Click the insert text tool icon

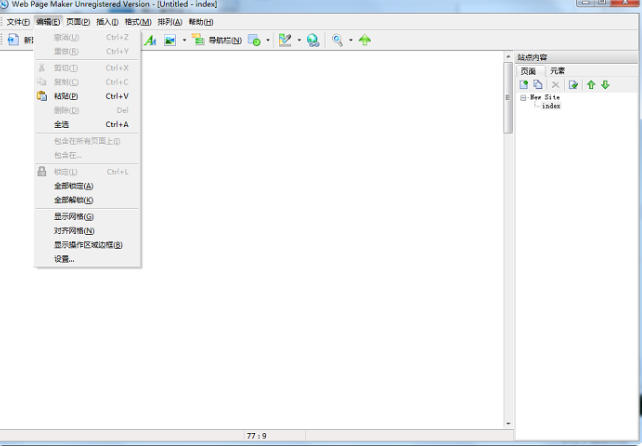150,40
